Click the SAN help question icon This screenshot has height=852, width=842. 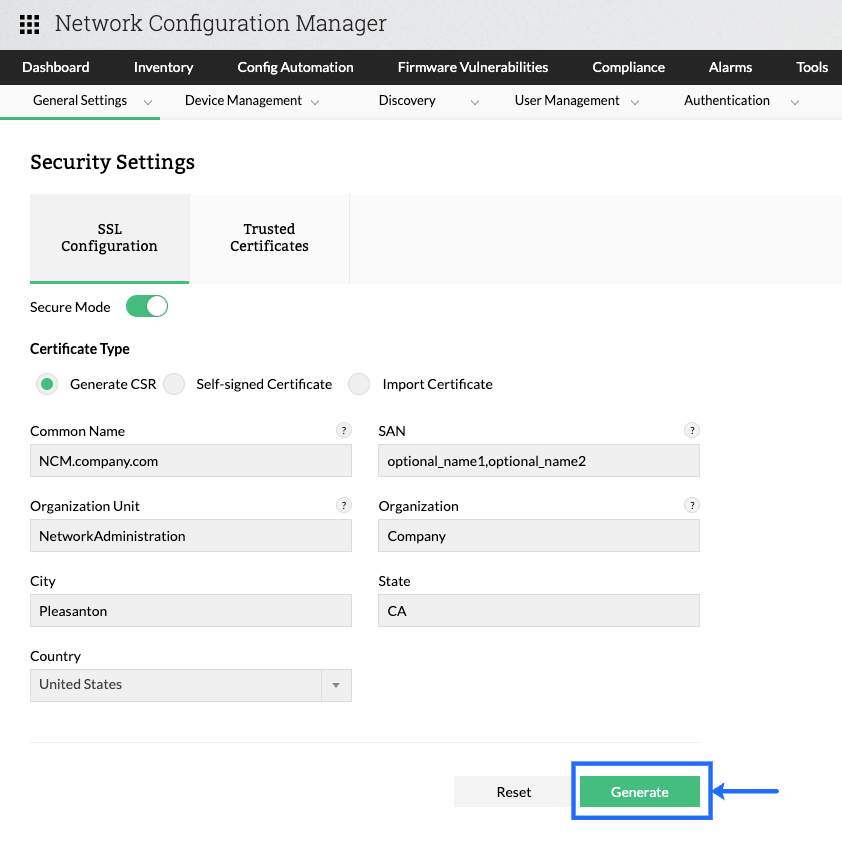click(x=691, y=430)
